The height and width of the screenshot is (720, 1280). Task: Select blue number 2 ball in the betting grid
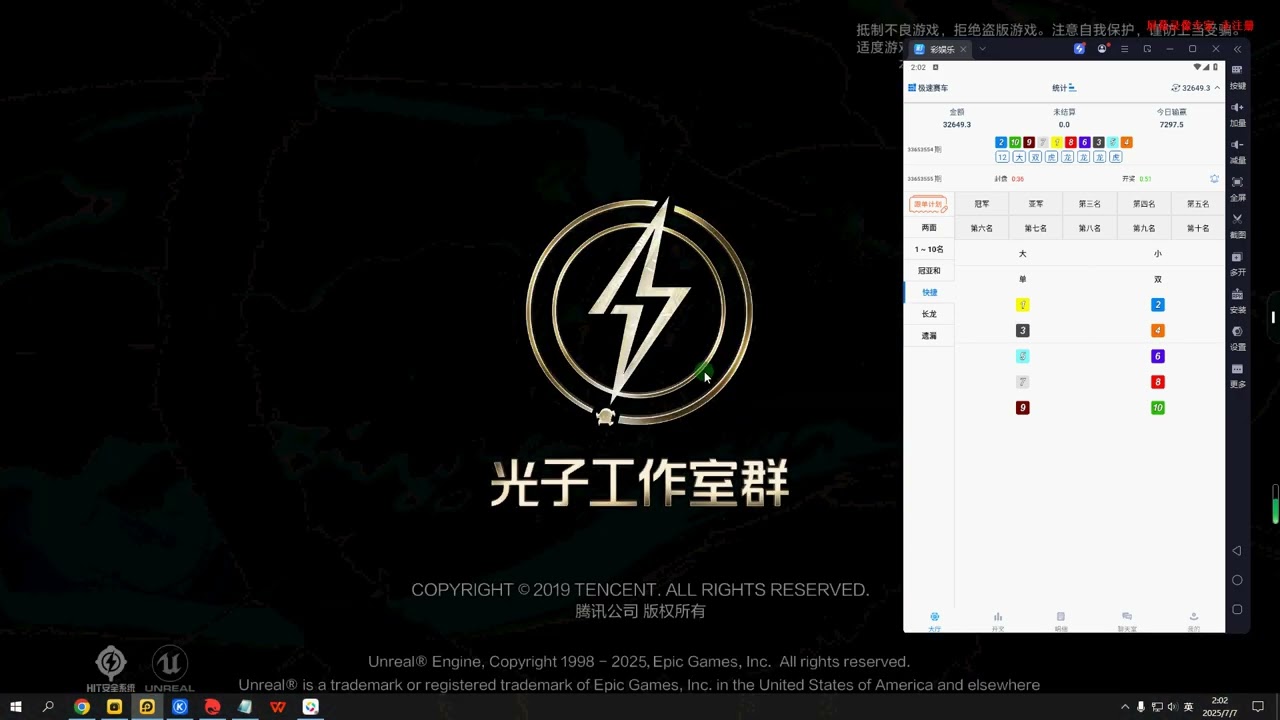coord(1158,305)
